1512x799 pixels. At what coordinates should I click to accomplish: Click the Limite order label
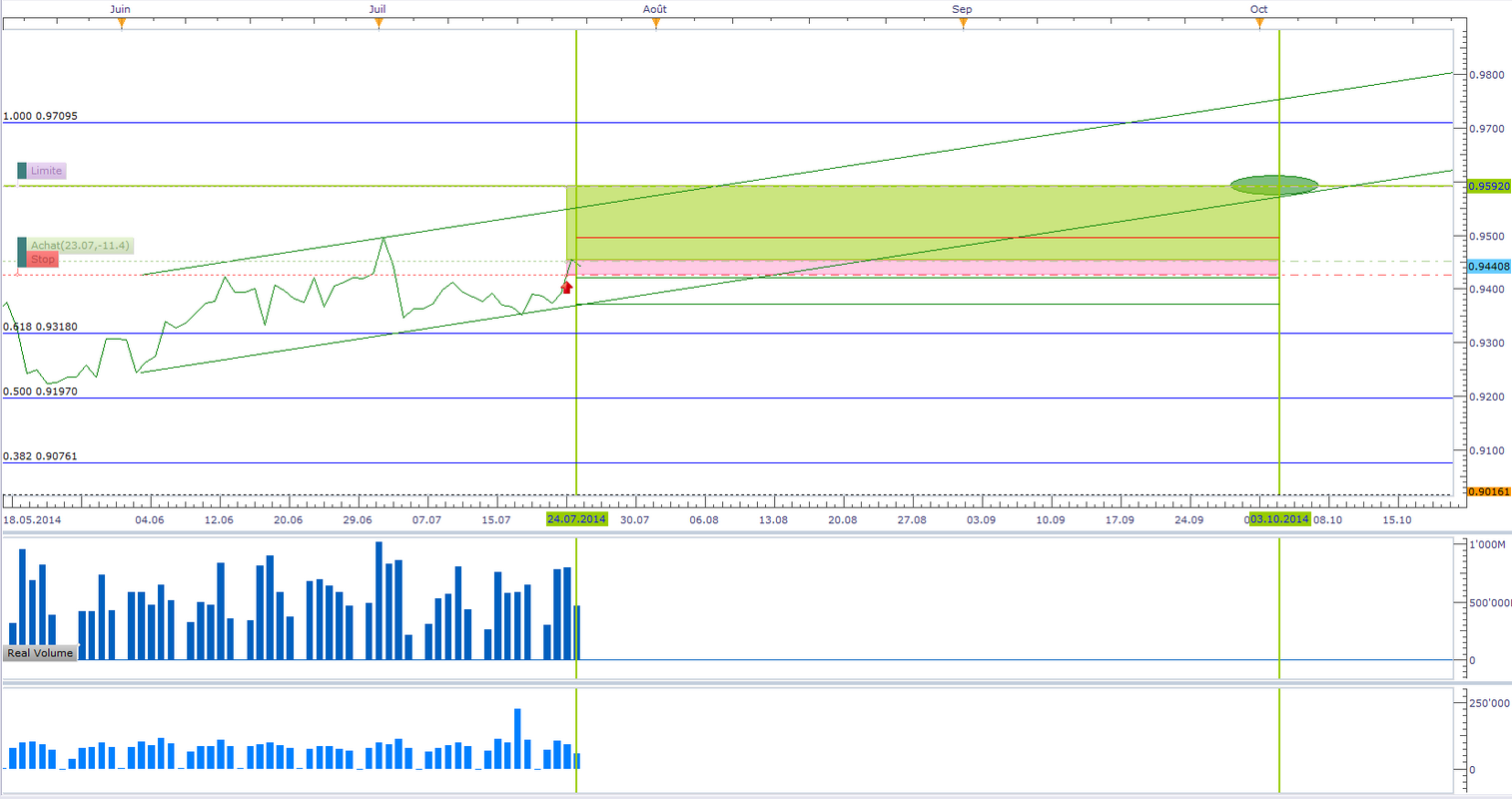47,171
